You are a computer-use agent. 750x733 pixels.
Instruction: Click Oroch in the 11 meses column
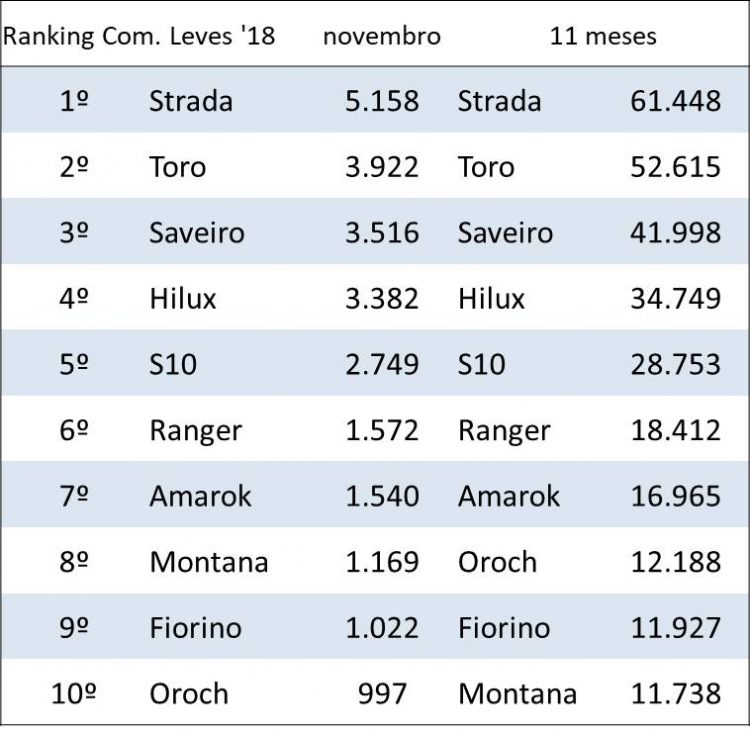tap(497, 562)
